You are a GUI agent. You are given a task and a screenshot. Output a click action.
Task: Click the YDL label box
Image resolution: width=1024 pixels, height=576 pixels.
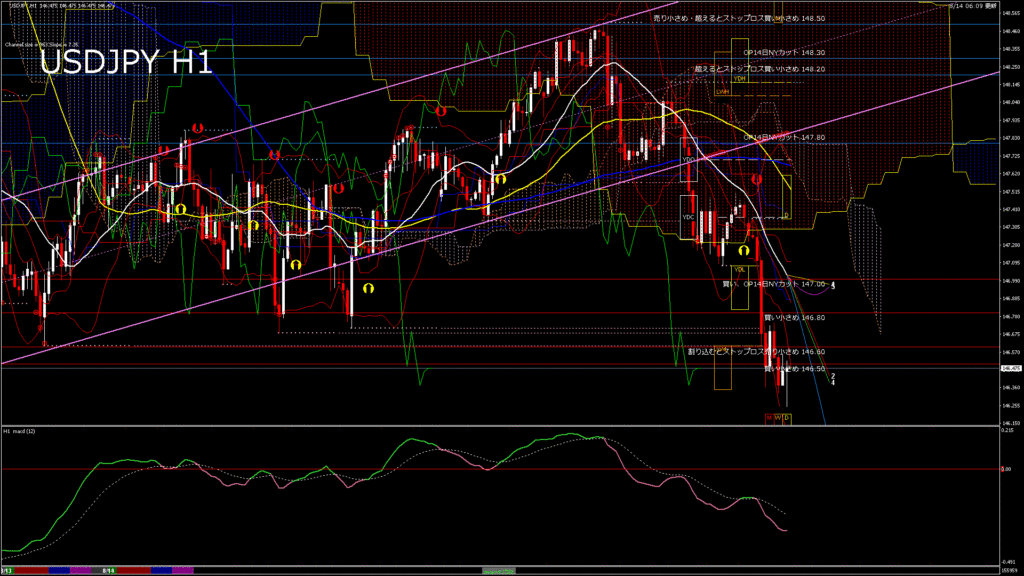click(740, 269)
